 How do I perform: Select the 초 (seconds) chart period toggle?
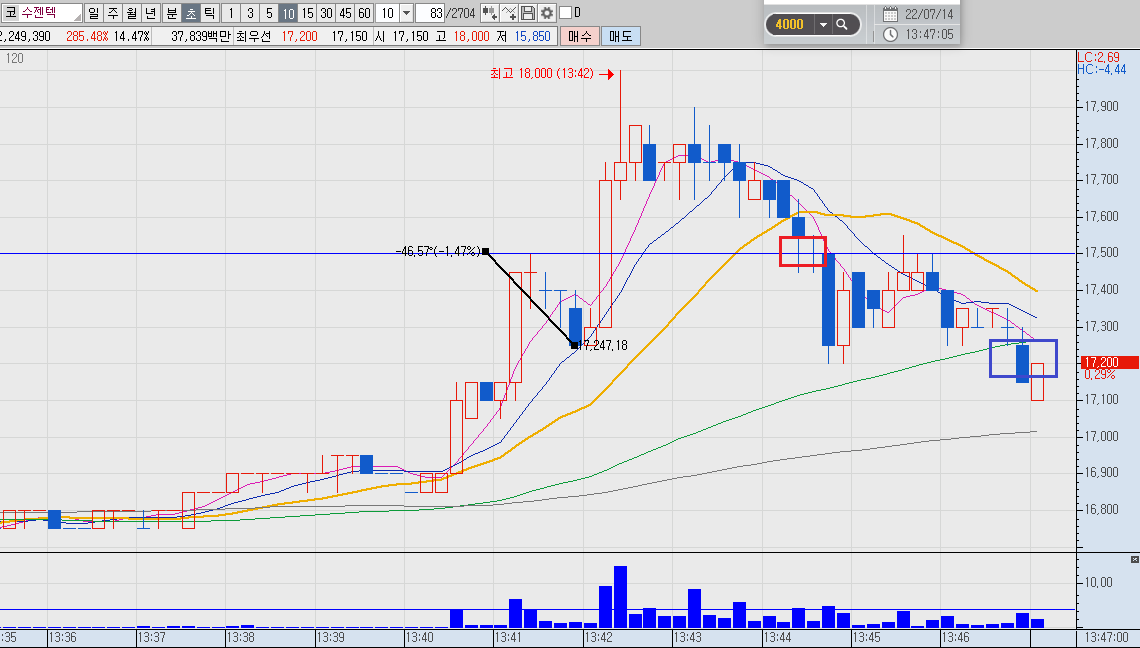[x=190, y=13]
